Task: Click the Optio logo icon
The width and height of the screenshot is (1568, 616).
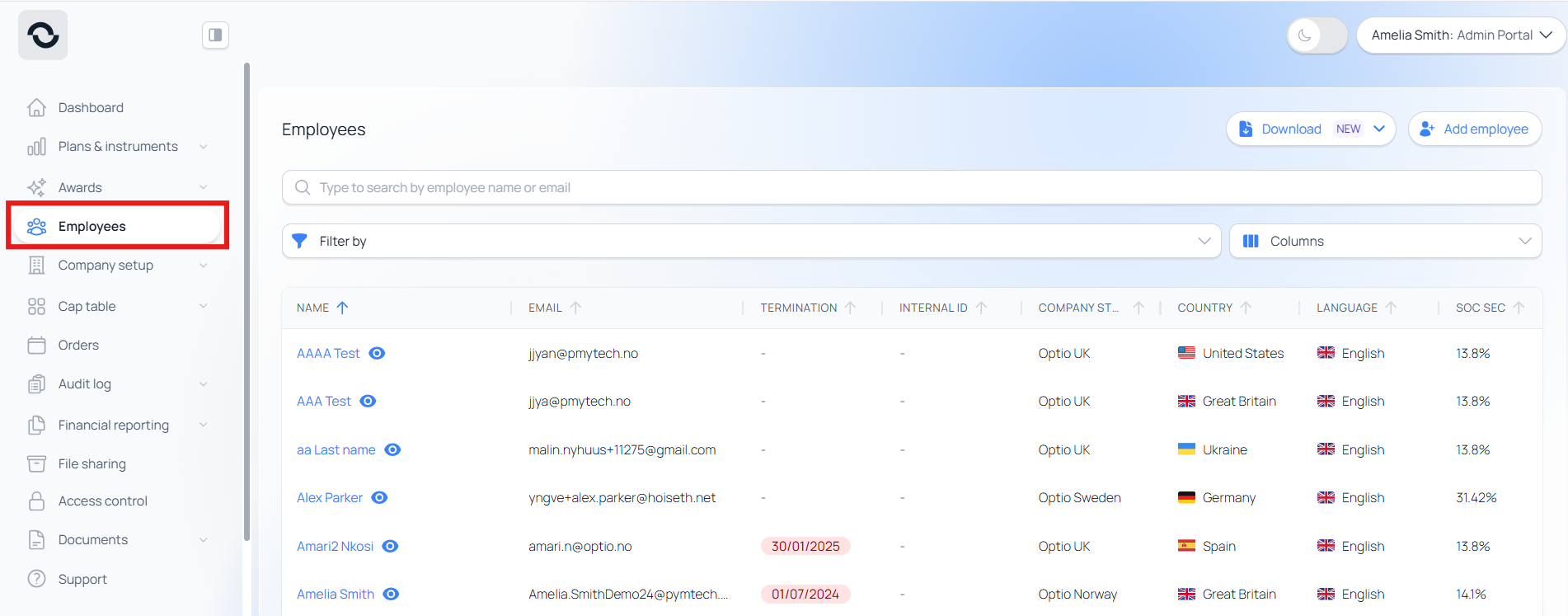Action: click(43, 35)
